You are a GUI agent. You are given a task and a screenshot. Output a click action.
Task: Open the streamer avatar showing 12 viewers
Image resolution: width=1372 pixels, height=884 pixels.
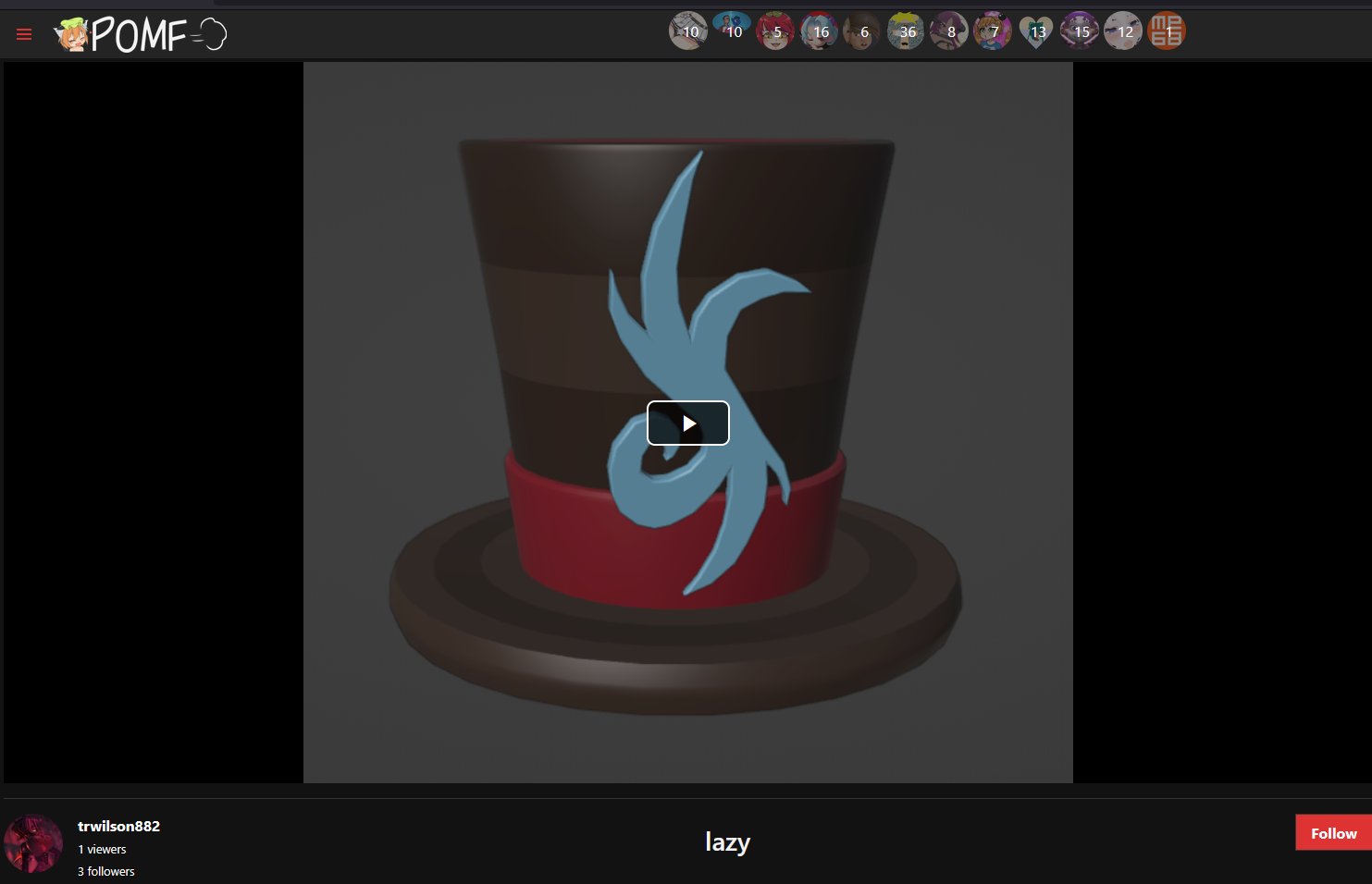click(1122, 31)
